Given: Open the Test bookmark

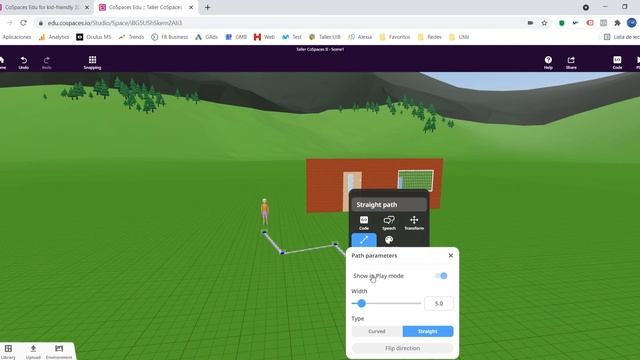Looking at the screenshot, I should pyautogui.click(x=292, y=37).
